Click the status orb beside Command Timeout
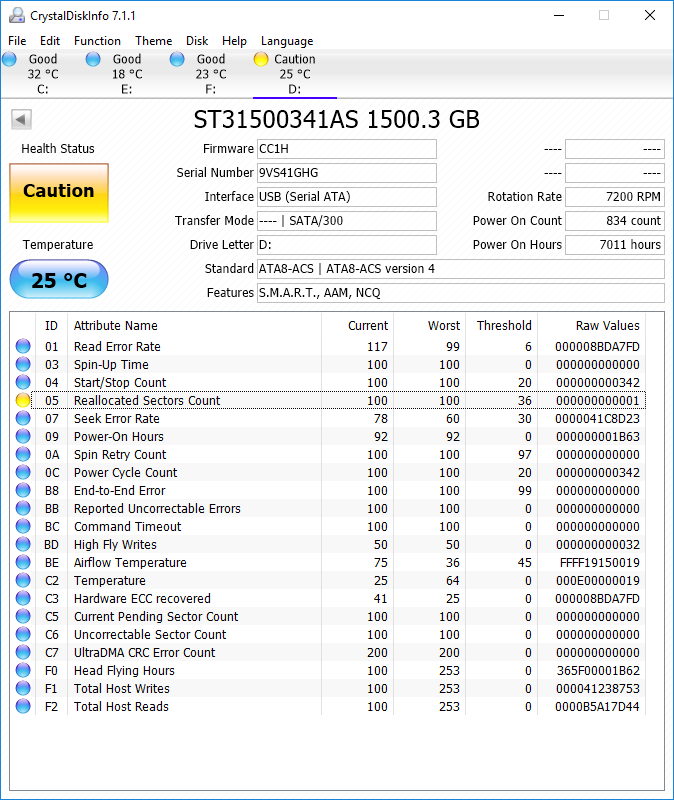The width and height of the screenshot is (674, 800). (23, 526)
